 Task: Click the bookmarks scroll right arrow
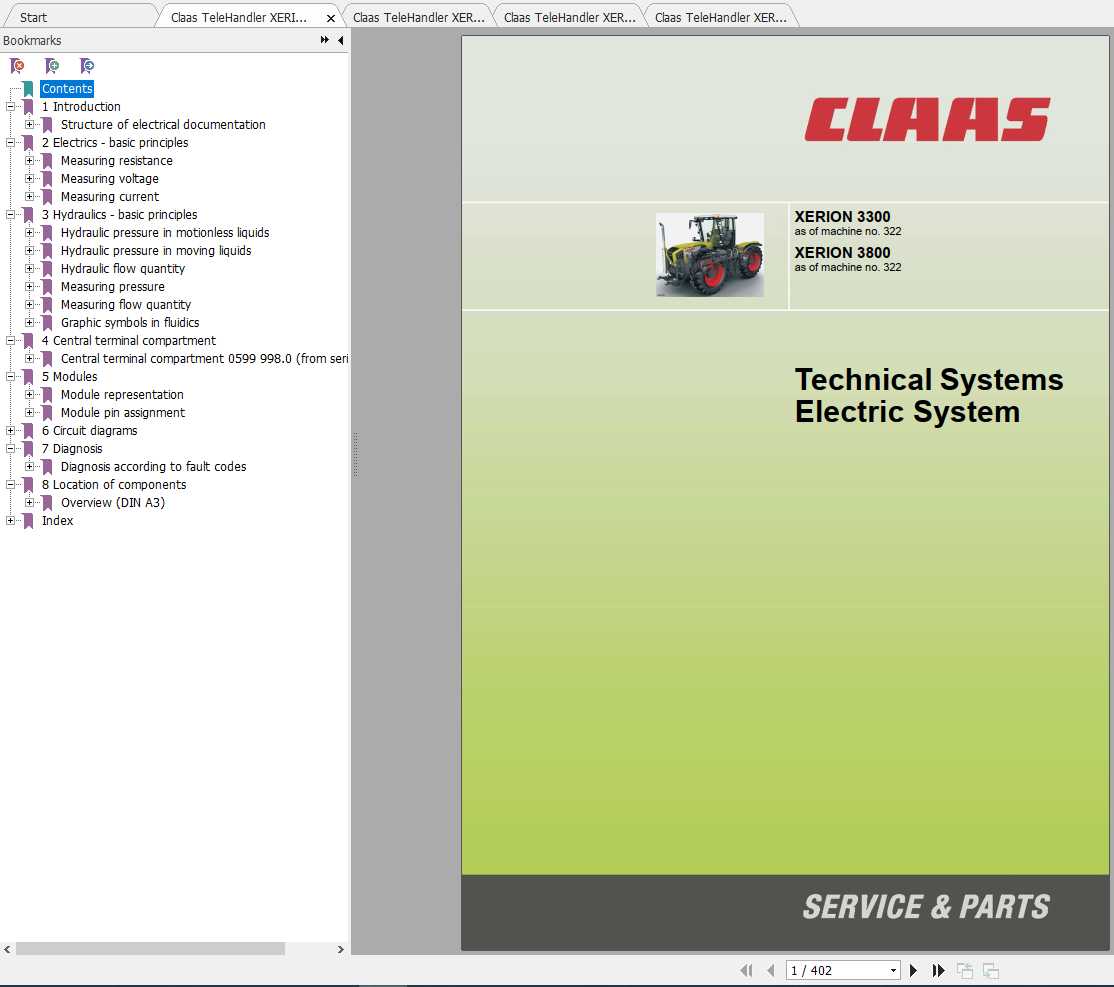pos(340,949)
